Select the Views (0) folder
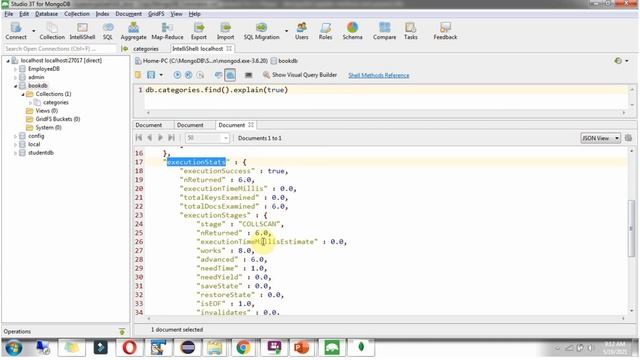 pos(47,111)
